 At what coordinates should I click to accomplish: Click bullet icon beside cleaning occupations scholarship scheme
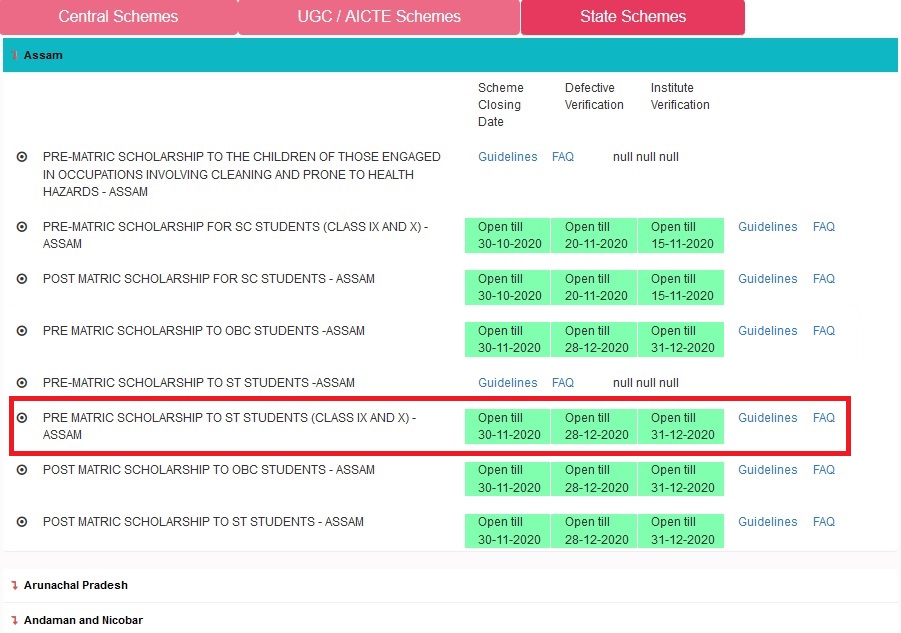22,157
